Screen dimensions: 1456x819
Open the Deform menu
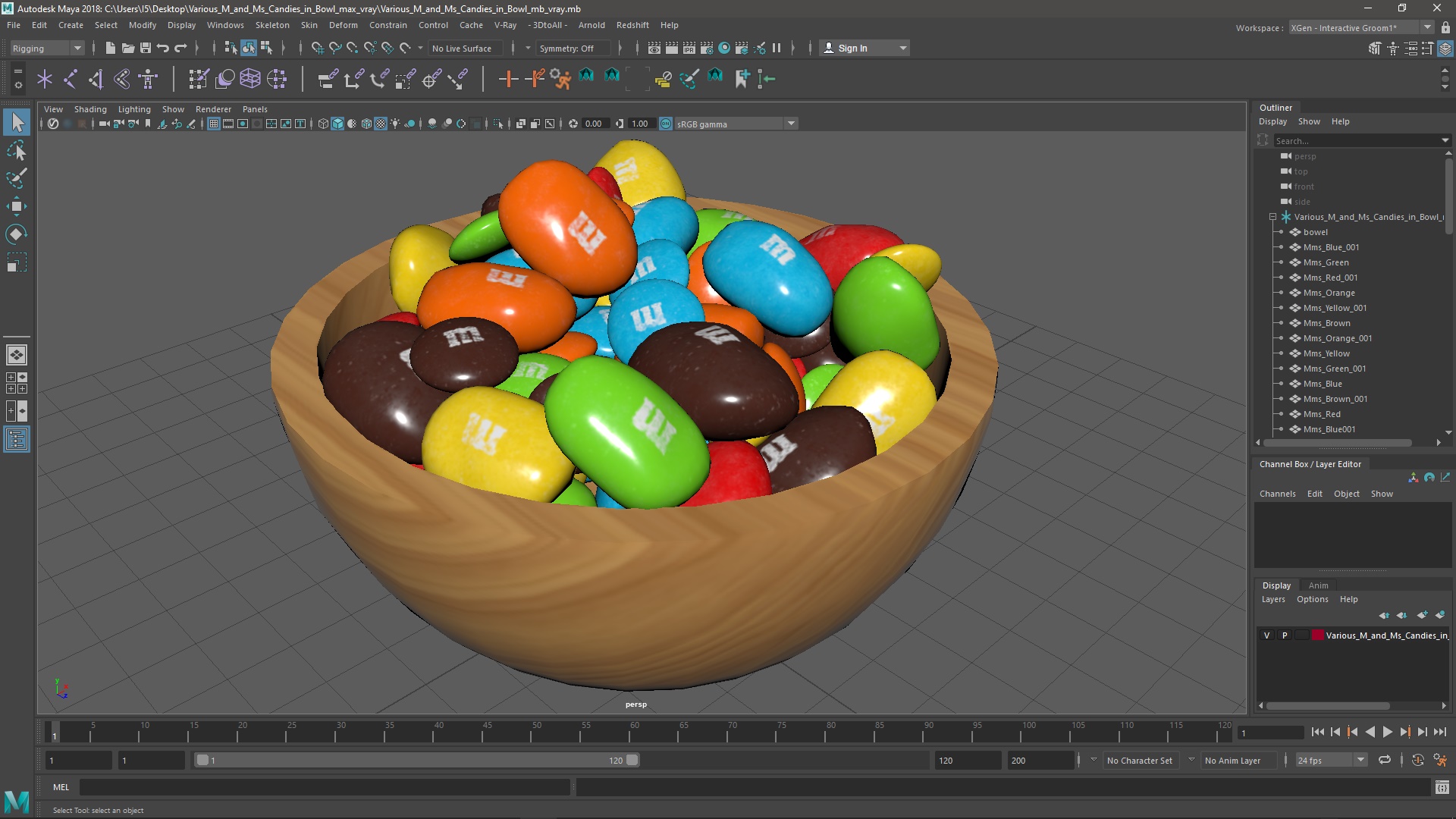click(343, 25)
